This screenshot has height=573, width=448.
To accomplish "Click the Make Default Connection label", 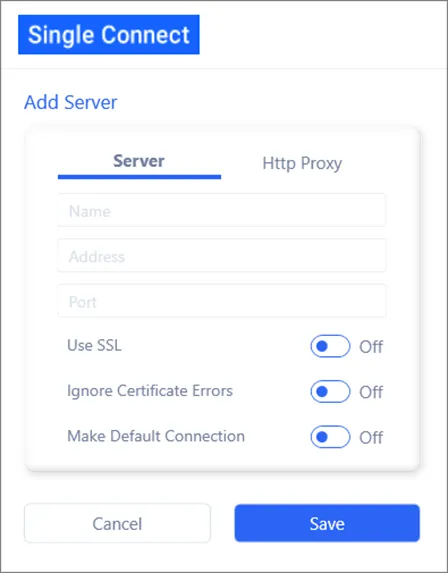I will click(x=156, y=436).
